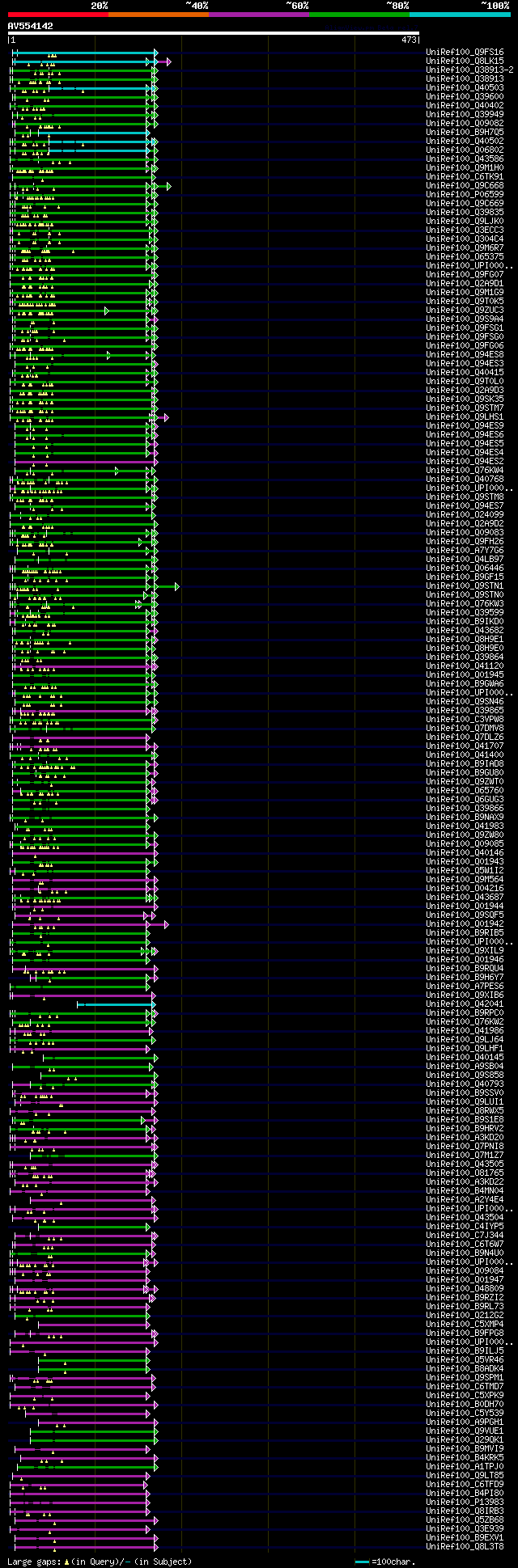Select hit label UniRef100_Q8L3T8
The image size is (518, 1568).
(465, 1546)
